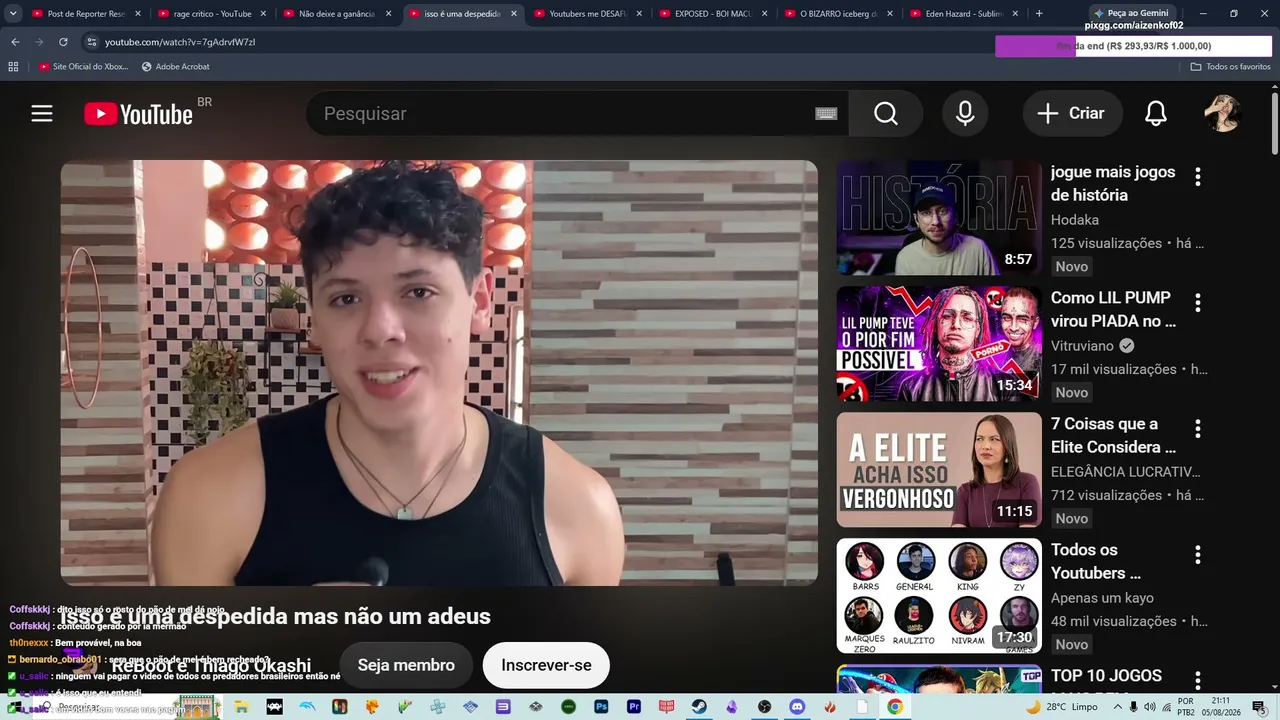
Task: Open the account avatar menu
Action: (1222, 114)
